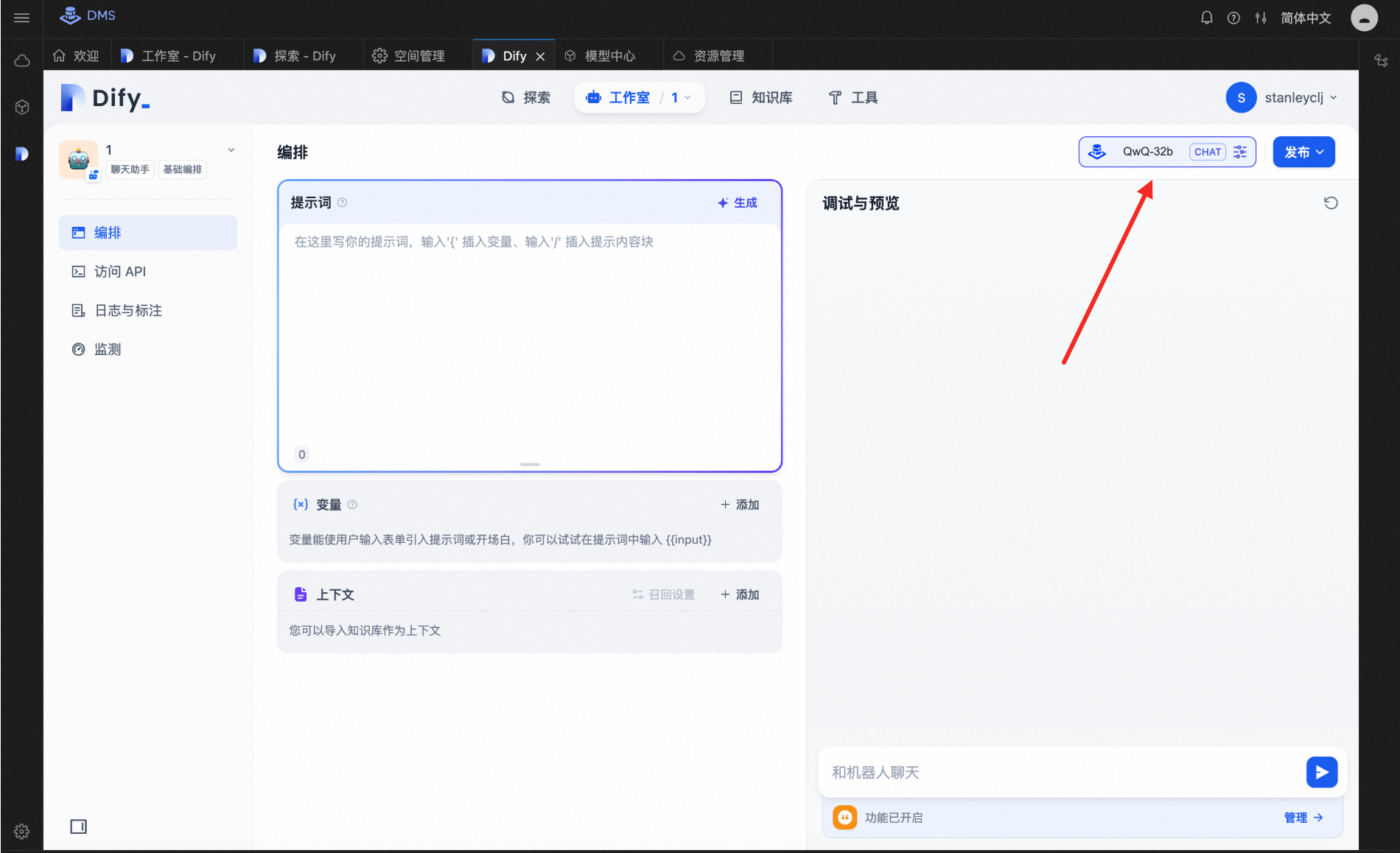Select 编排 in the sidebar

148,233
